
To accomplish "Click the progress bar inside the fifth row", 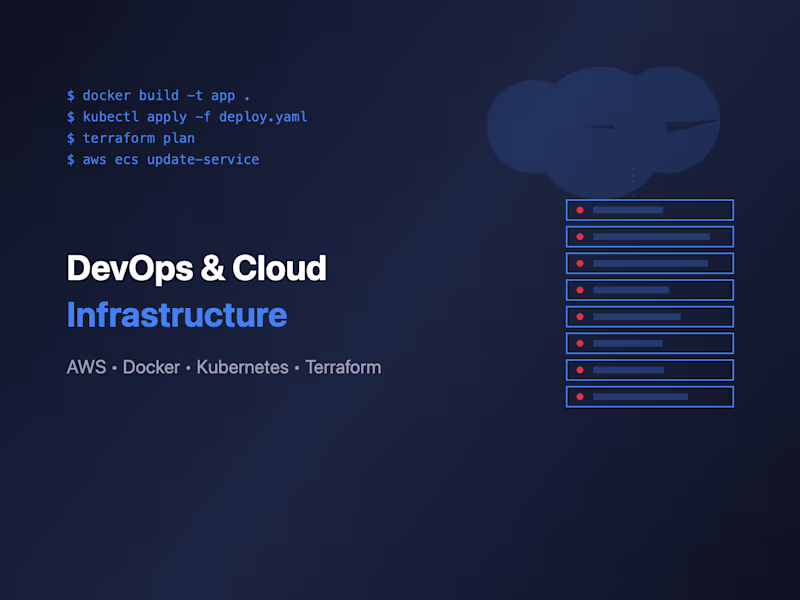I will coord(636,316).
